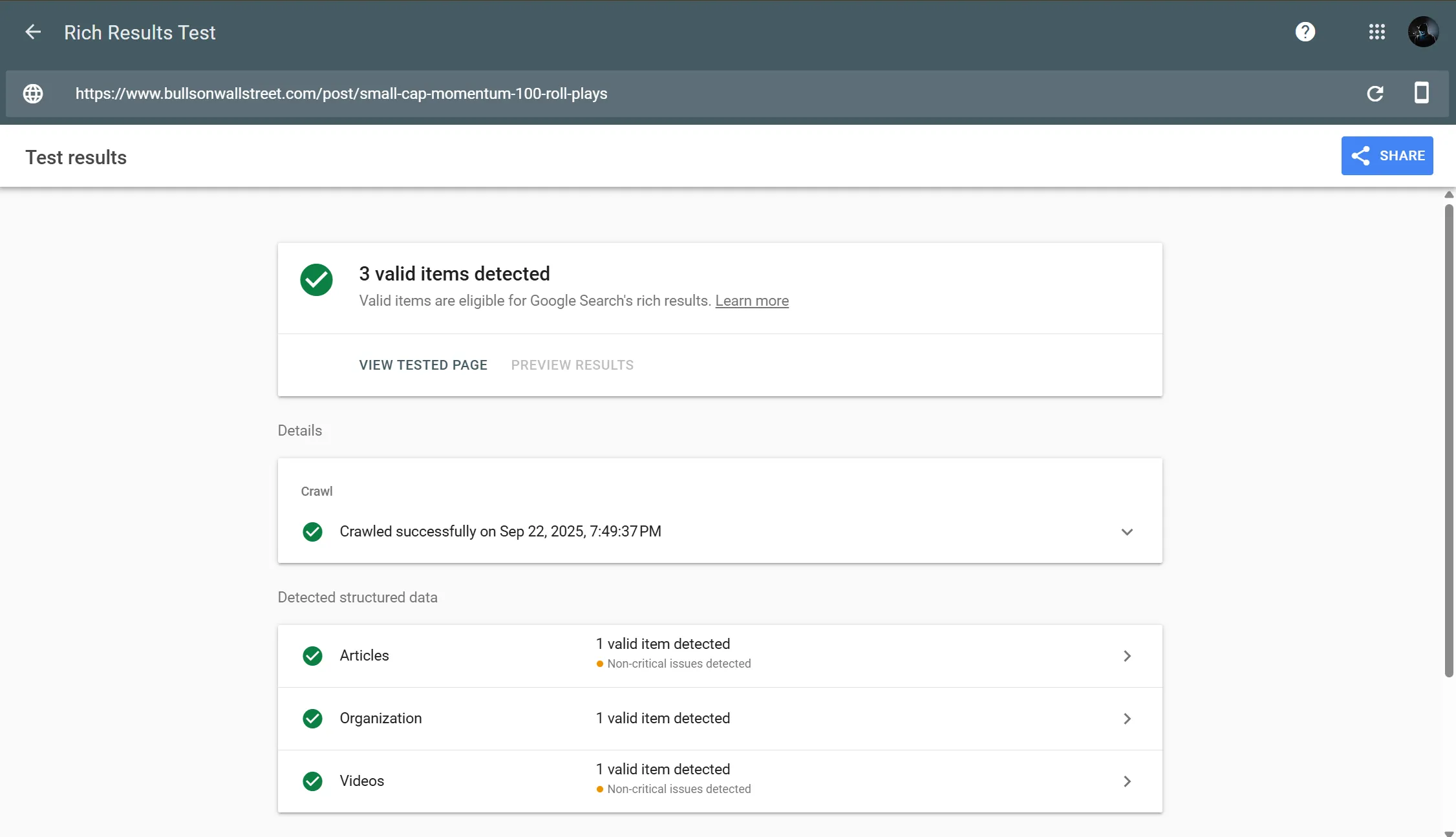Open the Google apps grid
This screenshot has height=837, width=1456.
1376,32
